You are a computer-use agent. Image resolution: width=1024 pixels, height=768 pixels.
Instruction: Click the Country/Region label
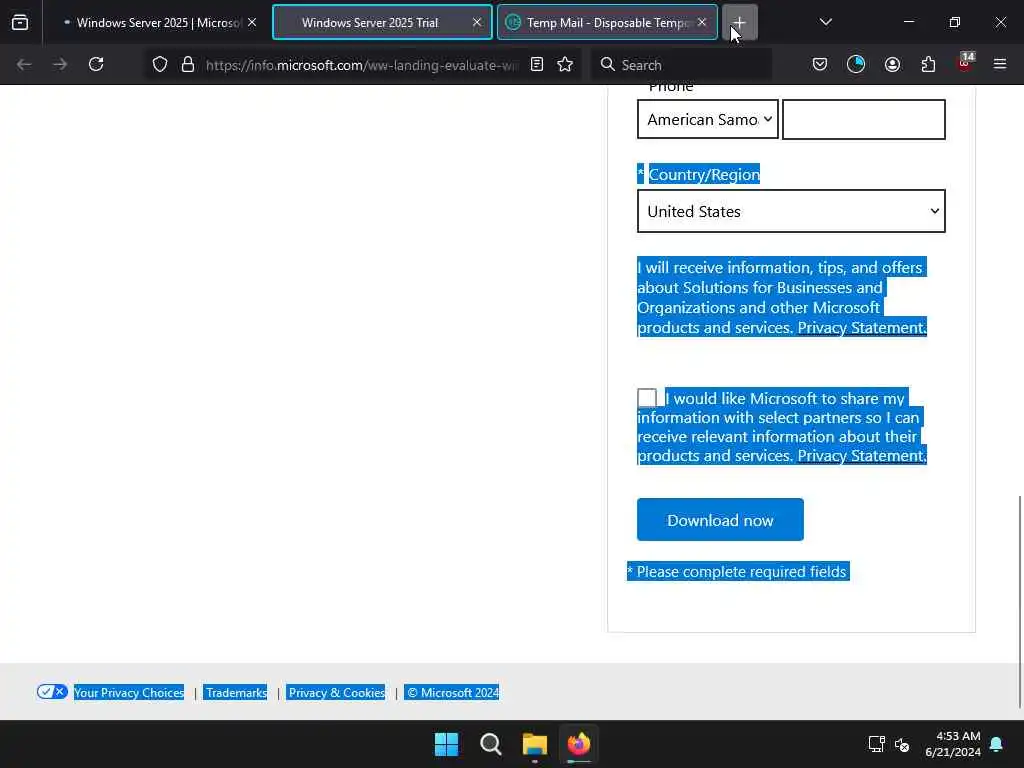coord(704,174)
